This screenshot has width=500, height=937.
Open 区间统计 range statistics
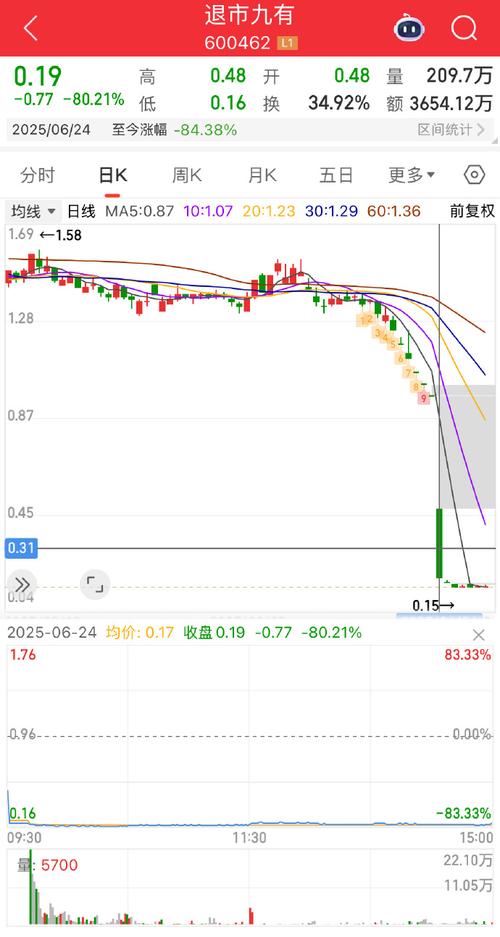tap(452, 130)
